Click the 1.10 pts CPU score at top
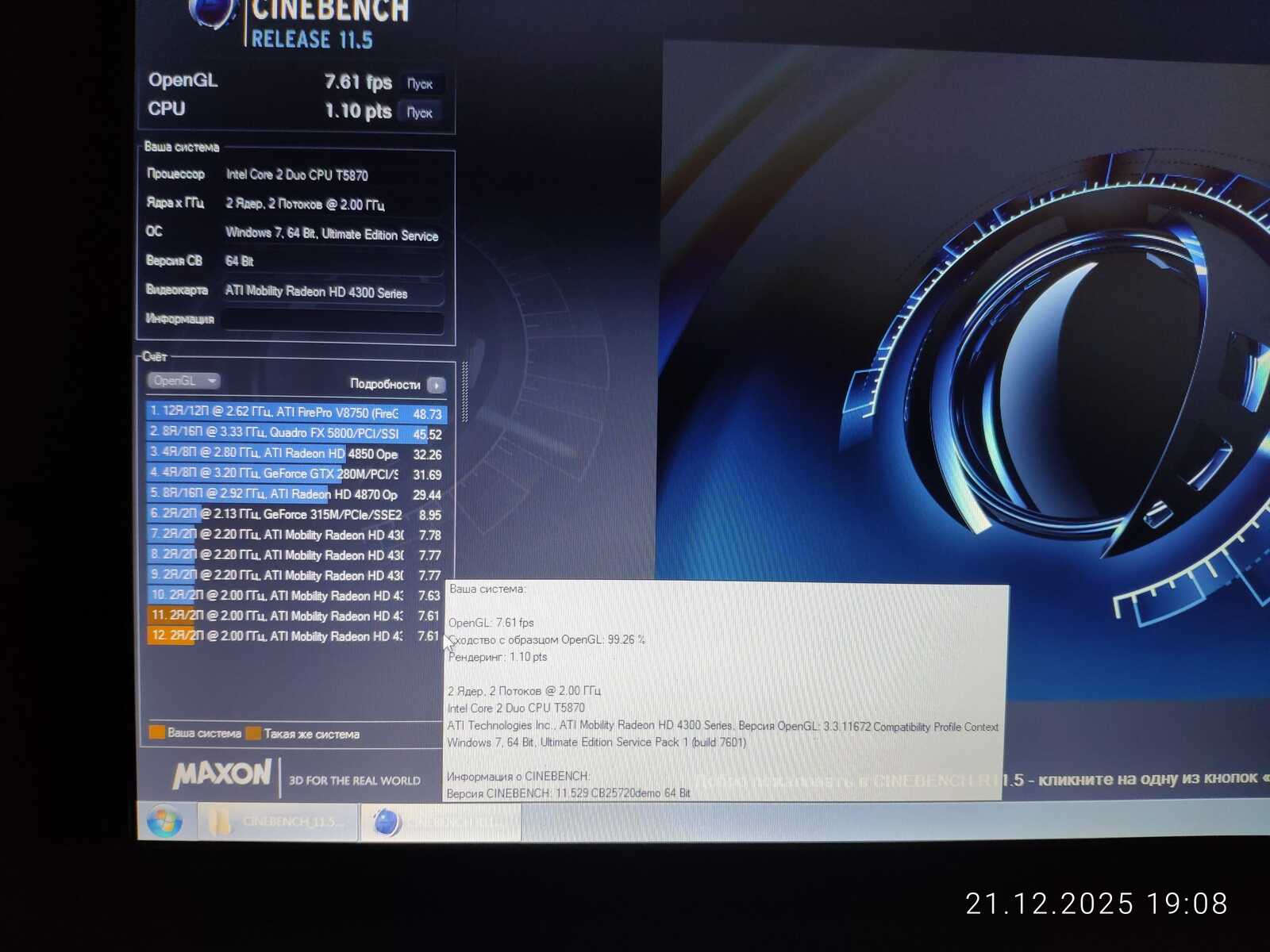The image size is (1270, 952). click(358, 111)
